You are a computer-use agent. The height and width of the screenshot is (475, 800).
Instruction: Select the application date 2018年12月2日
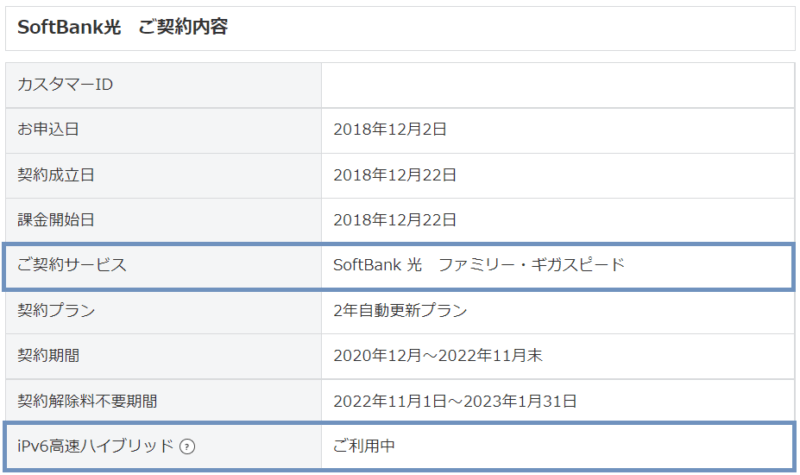[390, 130]
